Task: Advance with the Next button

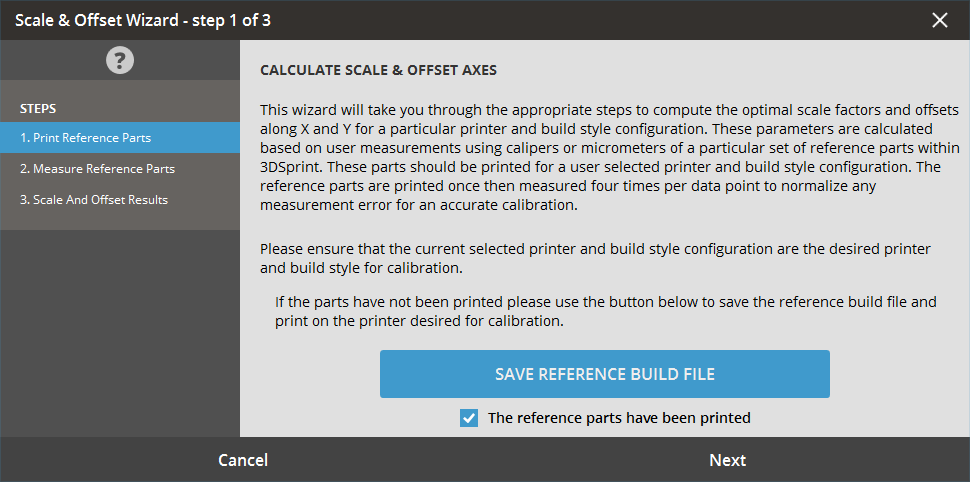Action: coord(728,460)
